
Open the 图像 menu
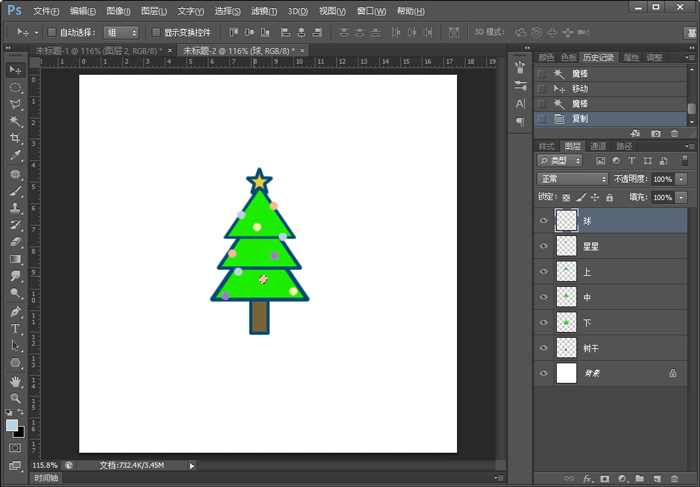pos(118,11)
